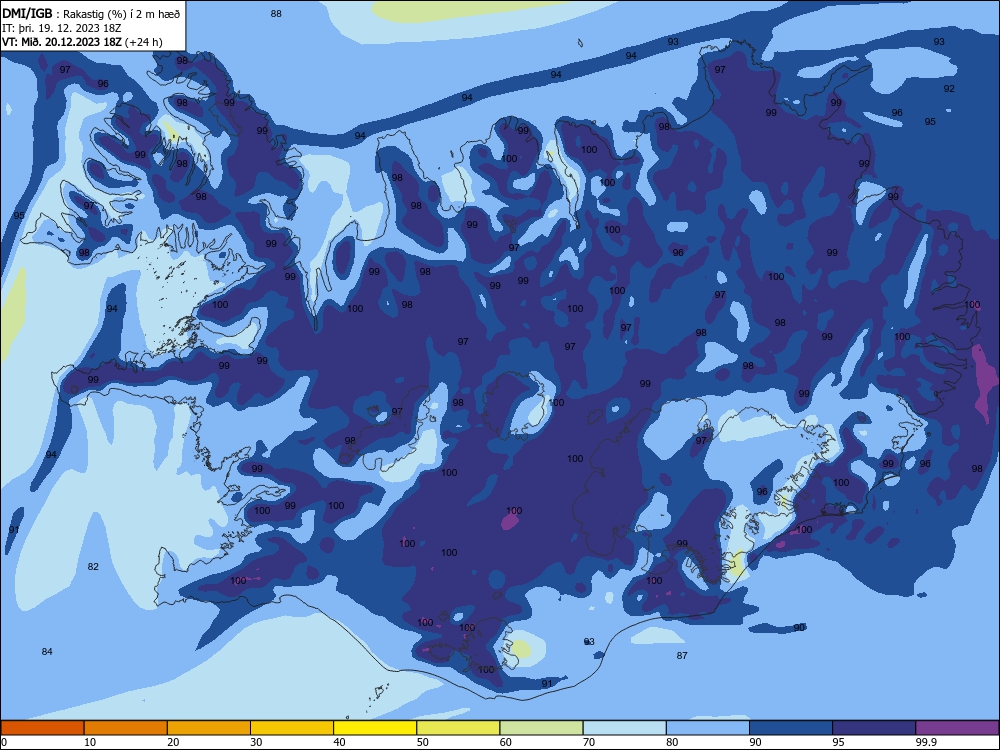Select the bright yellow 40–50 legend swatch

click(x=375, y=728)
